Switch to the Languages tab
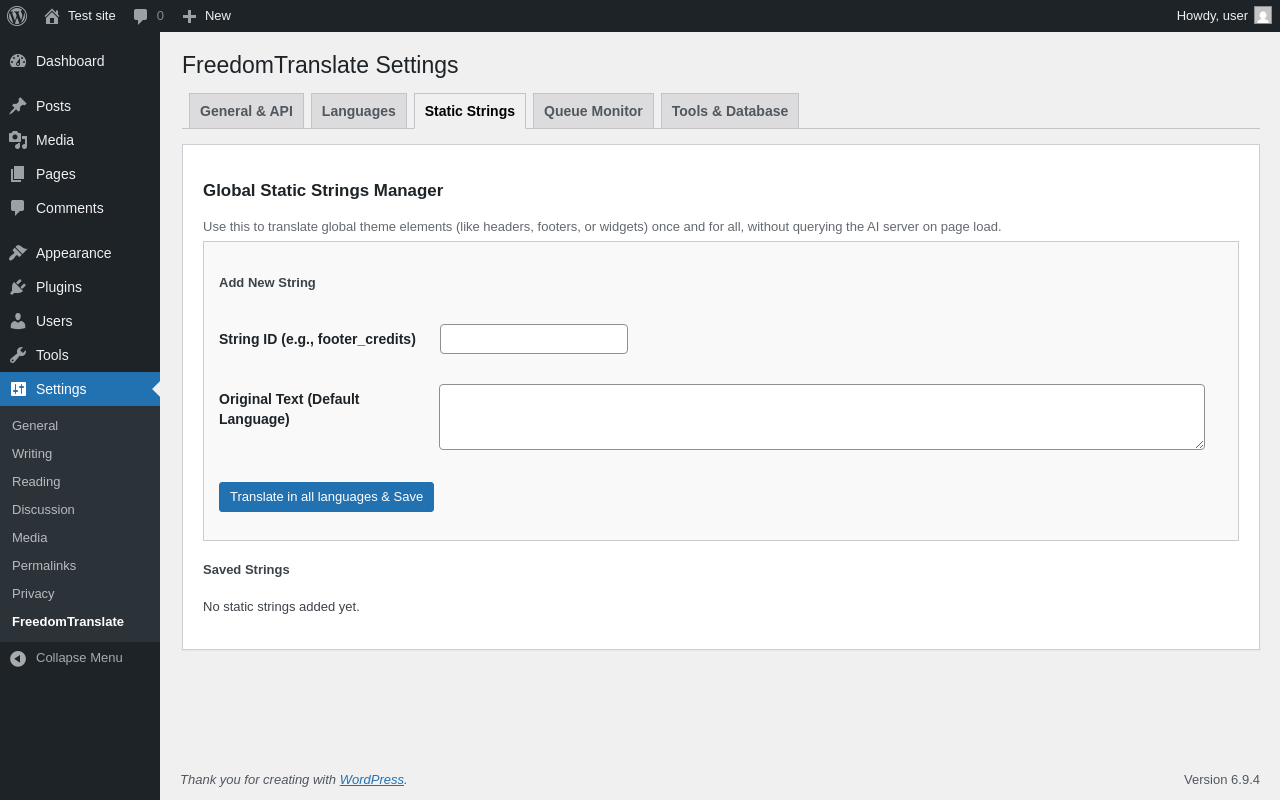The width and height of the screenshot is (1280, 800). (x=359, y=111)
